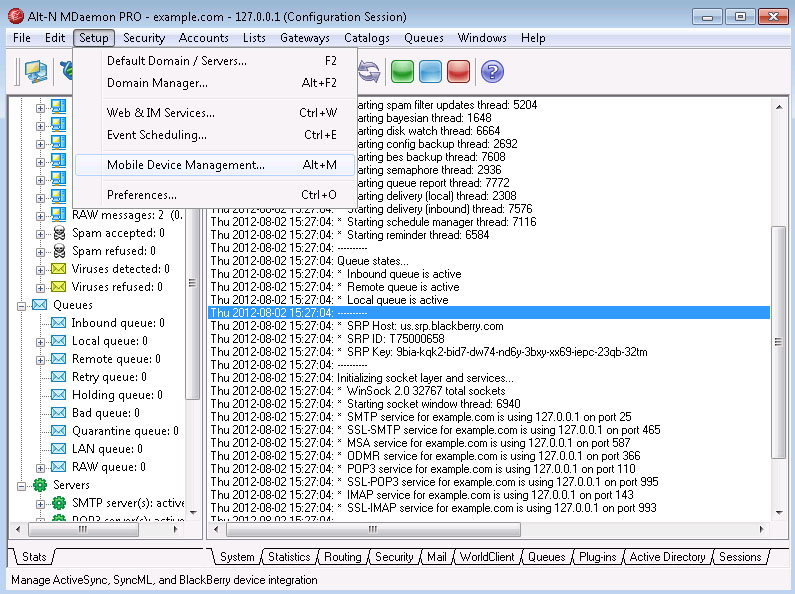Click the LAN queue envelope icon
Viewport: 795px width, 594px height.
(58, 449)
